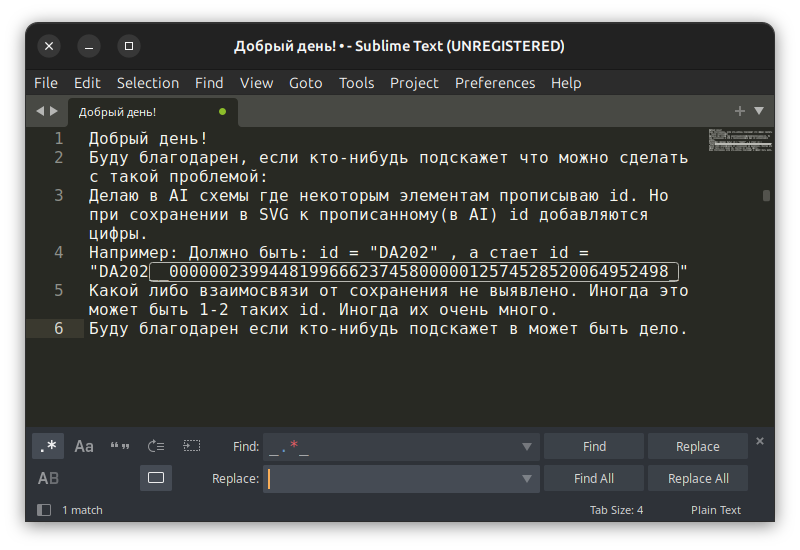Image resolution: width=800 pixels, height=550 pixels.
Task: Toggle wrap search option
Action: 156,446
